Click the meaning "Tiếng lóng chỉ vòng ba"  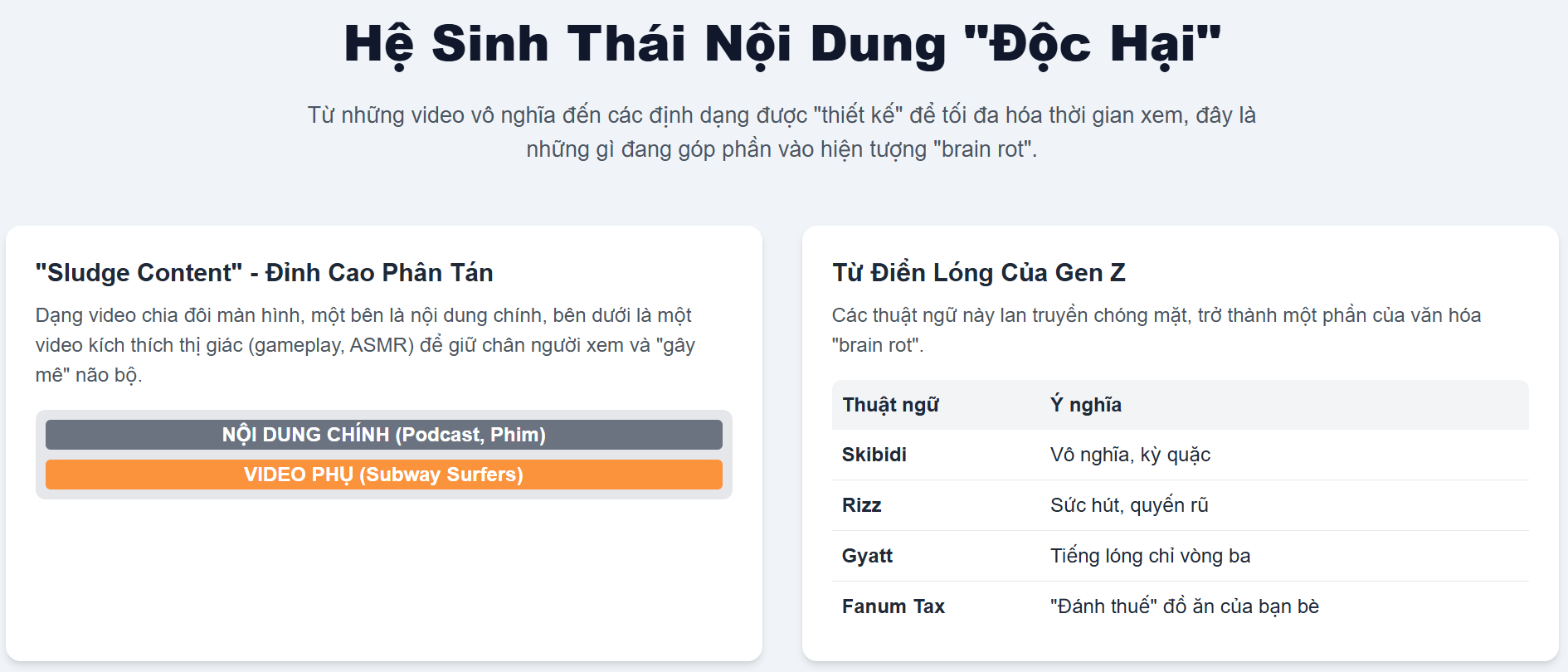1150,556
